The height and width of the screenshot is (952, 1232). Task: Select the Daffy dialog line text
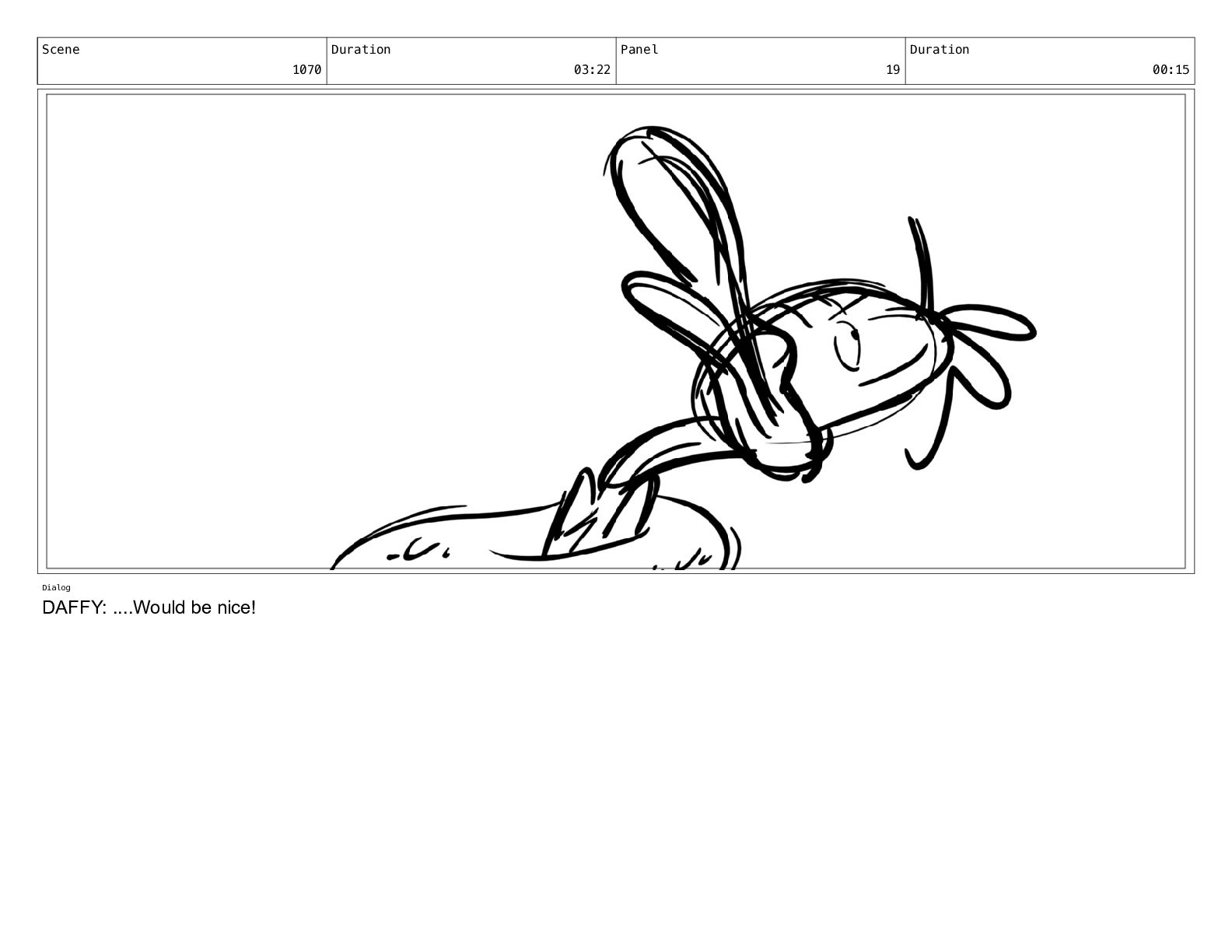(149, 607)
